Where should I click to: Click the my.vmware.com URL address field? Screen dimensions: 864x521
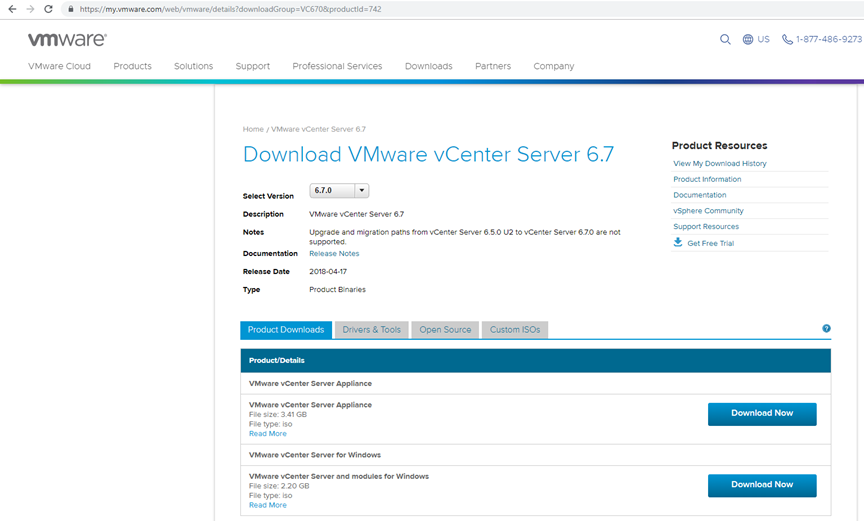[x=230, y=9]
